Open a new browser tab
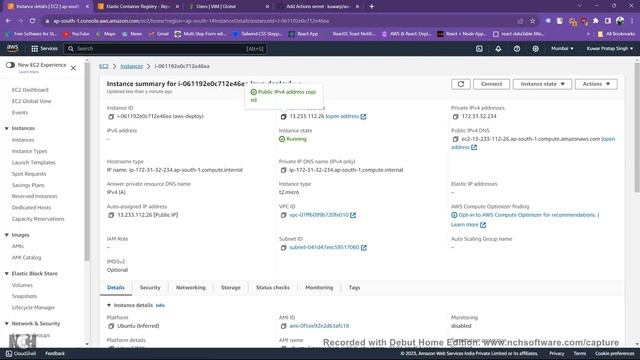Viewport: 640px width, 360px height. (x=371, y=7)
